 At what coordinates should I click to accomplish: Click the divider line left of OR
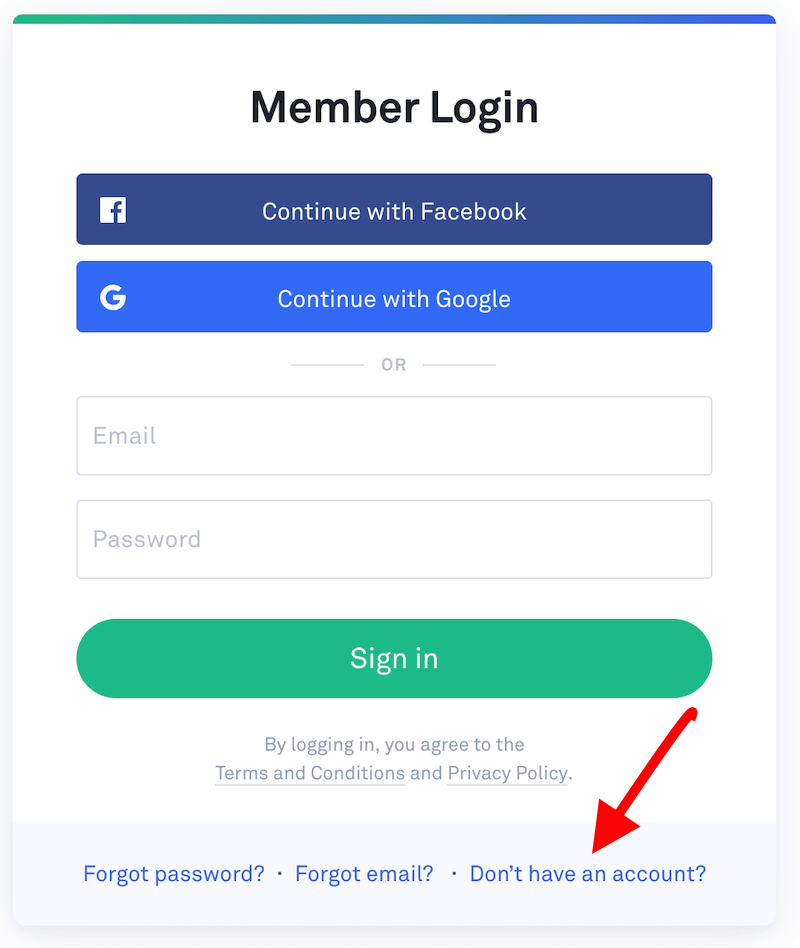pyautogui.click(x=327, y=365)
